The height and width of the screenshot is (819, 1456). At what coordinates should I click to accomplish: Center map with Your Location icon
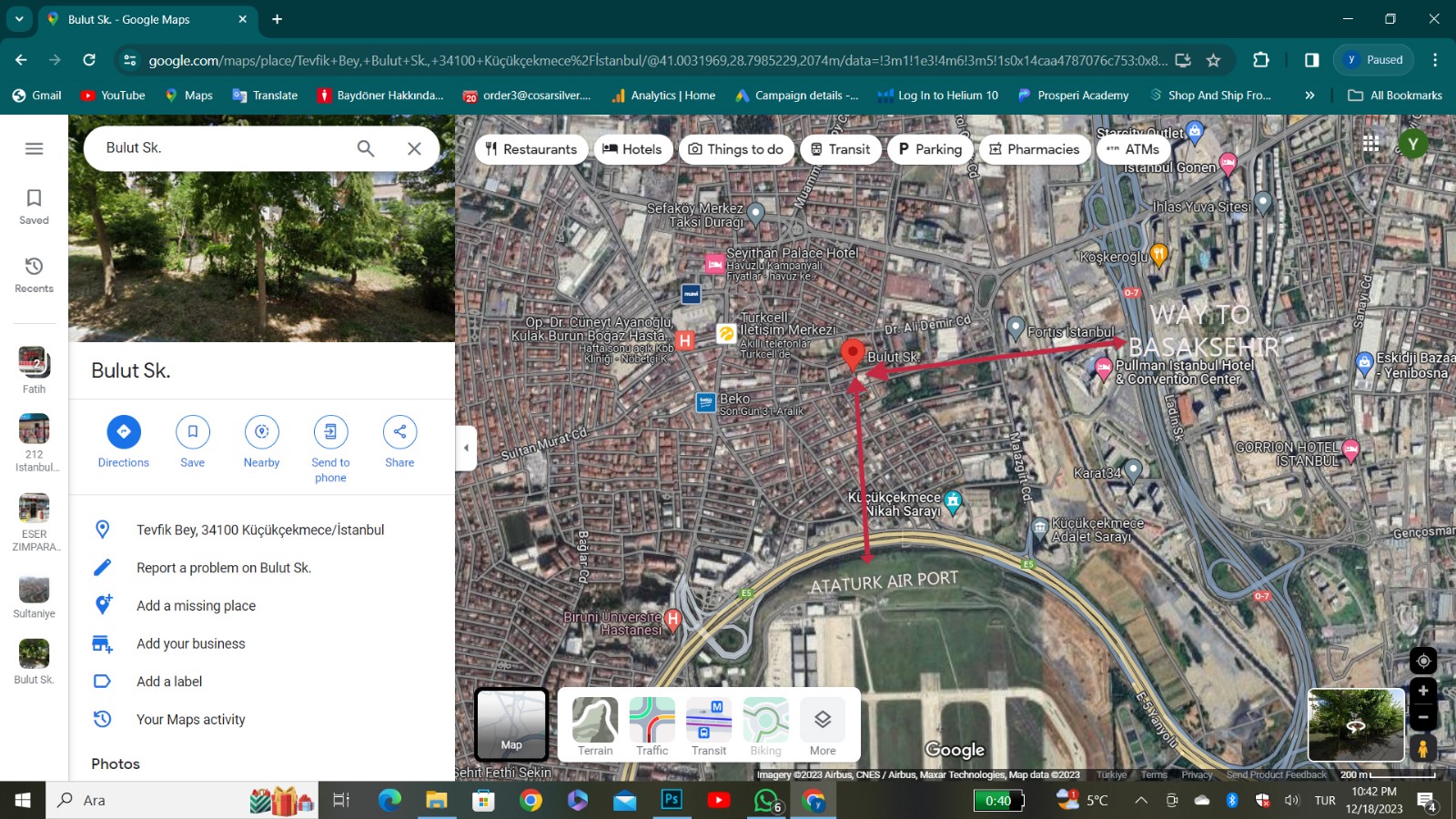coord(1423,661)
